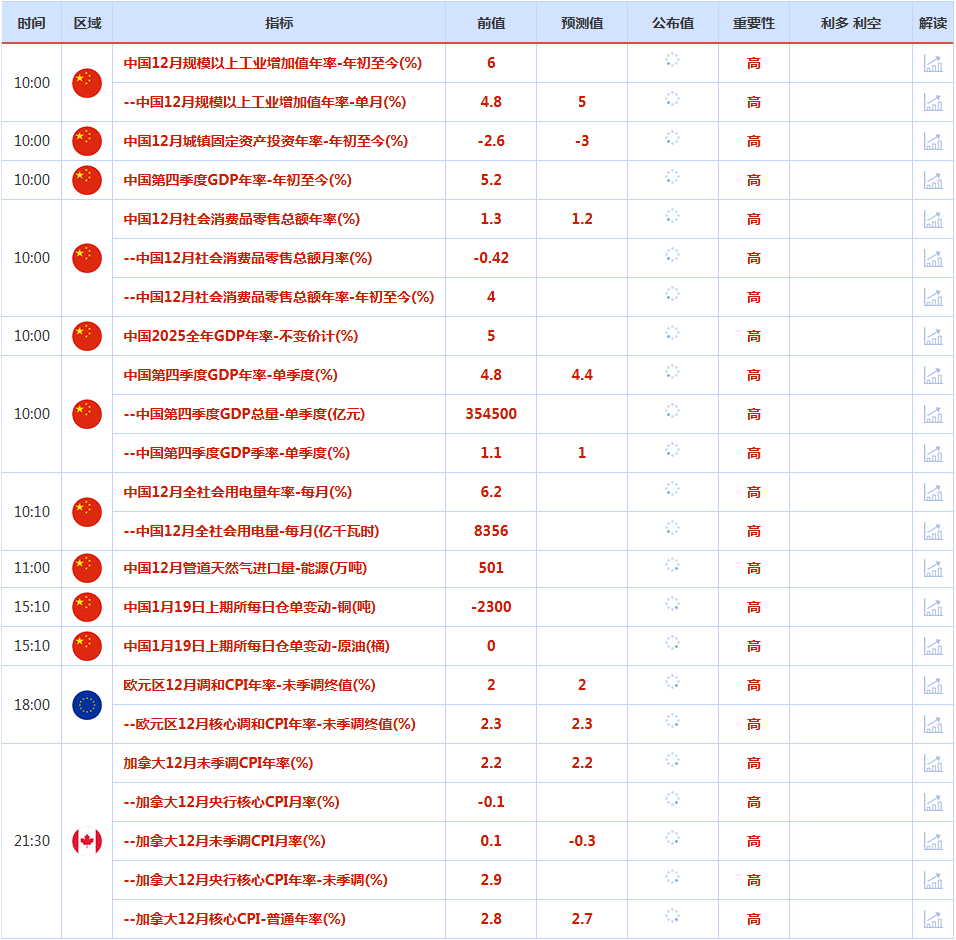Click the 重要性 column header
The height and width of the screenshot is (940, 956).
754,23
